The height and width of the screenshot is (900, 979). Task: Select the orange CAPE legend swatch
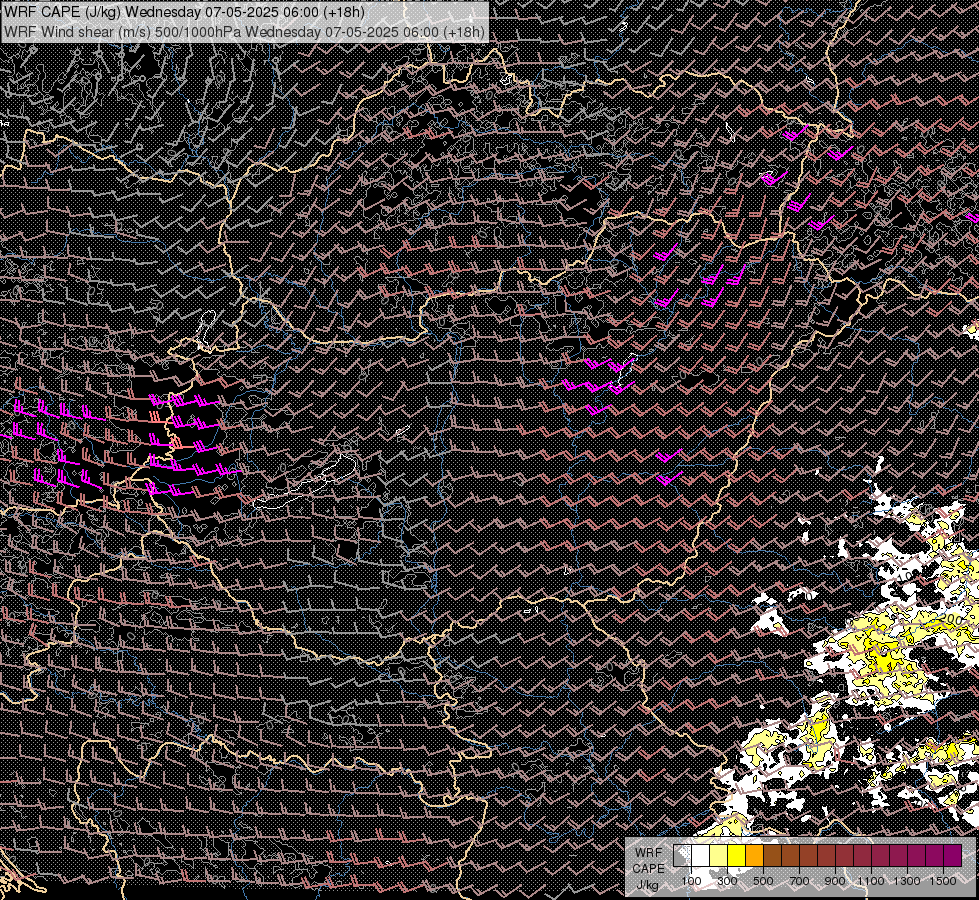pos(754,856)
